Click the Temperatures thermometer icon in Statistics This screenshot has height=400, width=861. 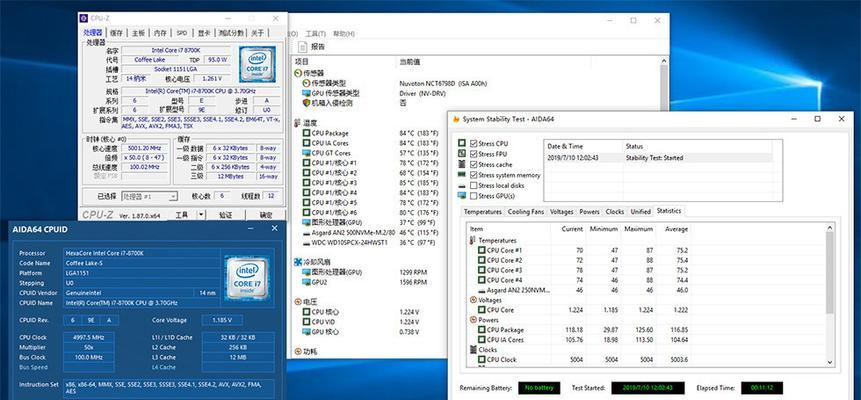pos(473,240)
